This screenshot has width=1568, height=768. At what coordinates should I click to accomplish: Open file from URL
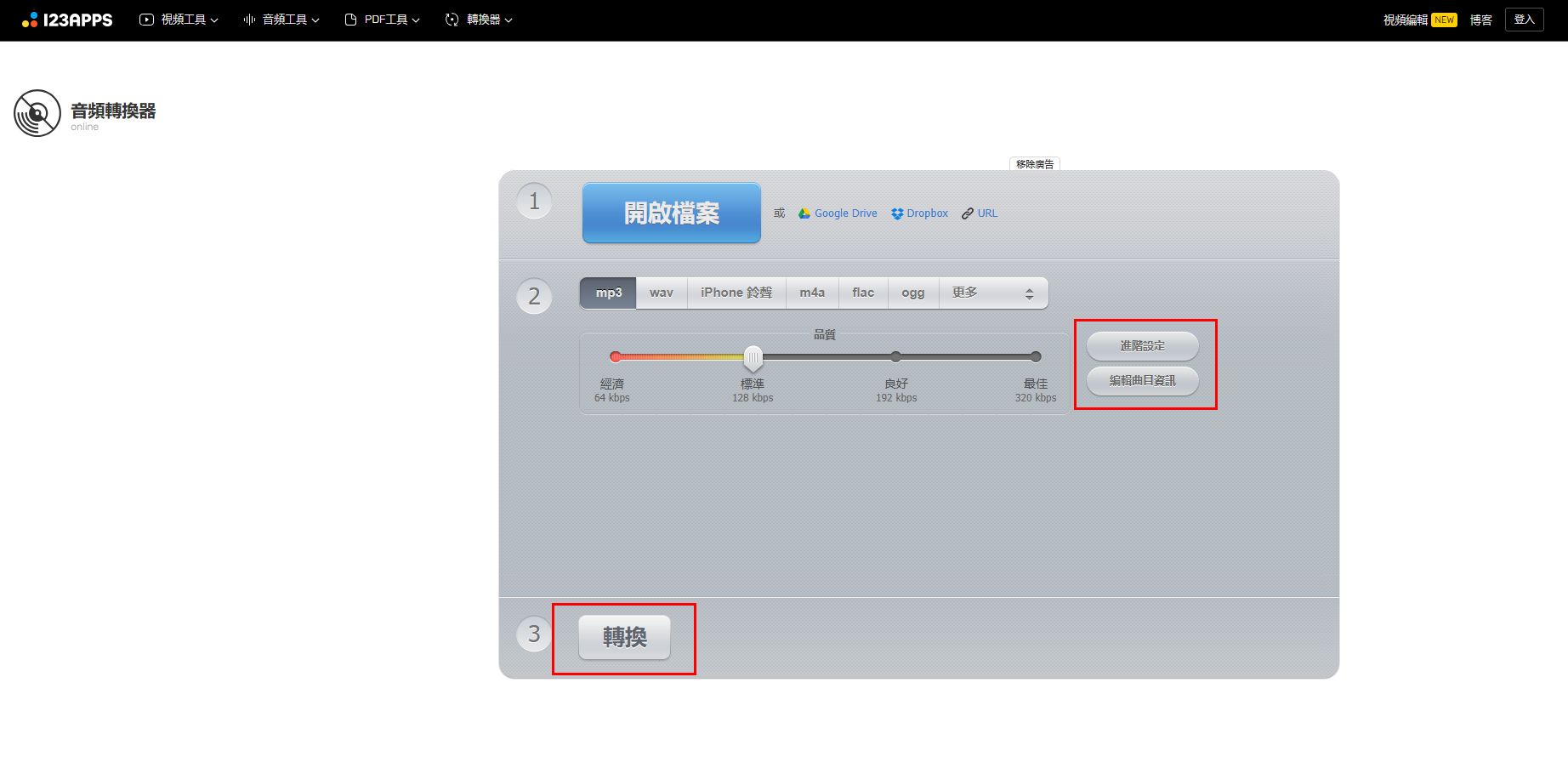click(980, 213)
